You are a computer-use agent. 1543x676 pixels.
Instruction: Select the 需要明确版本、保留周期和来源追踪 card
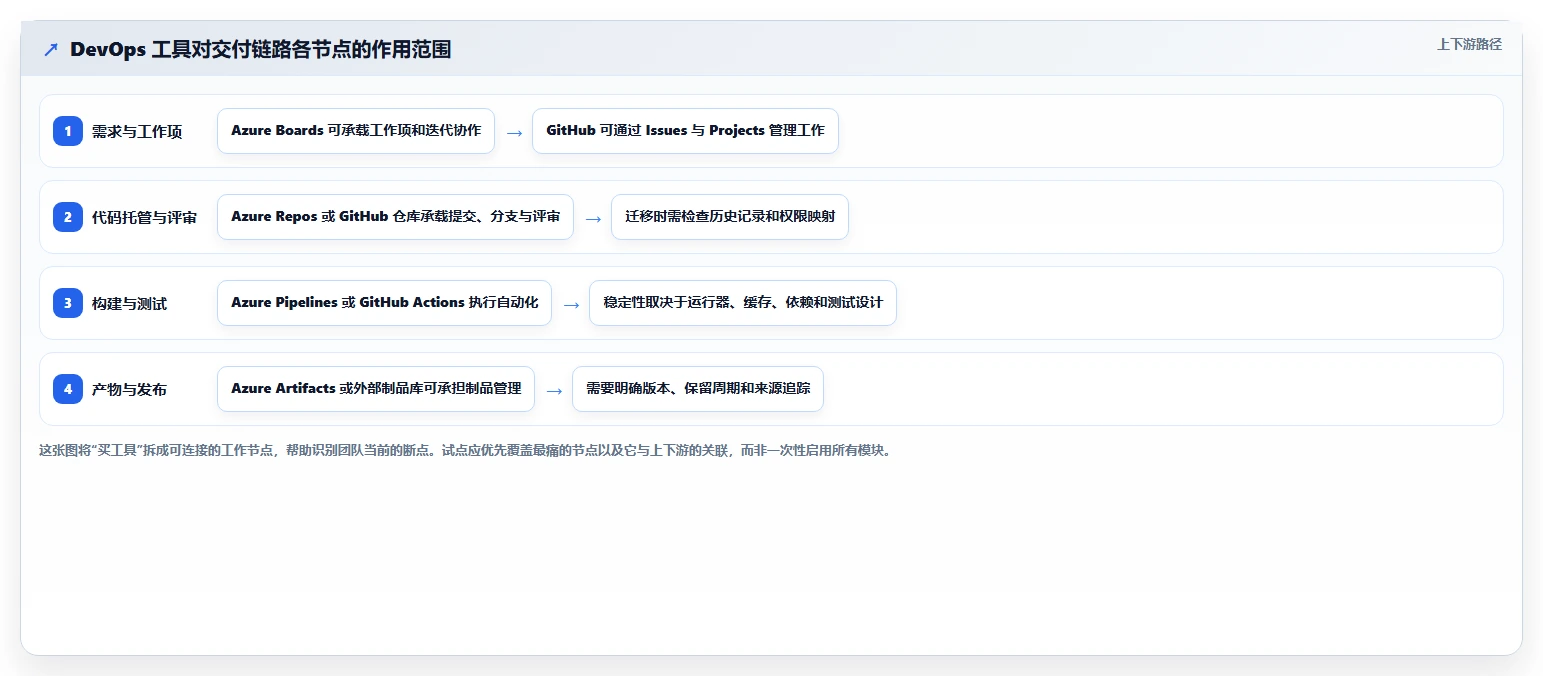click(x=698, y=389)
